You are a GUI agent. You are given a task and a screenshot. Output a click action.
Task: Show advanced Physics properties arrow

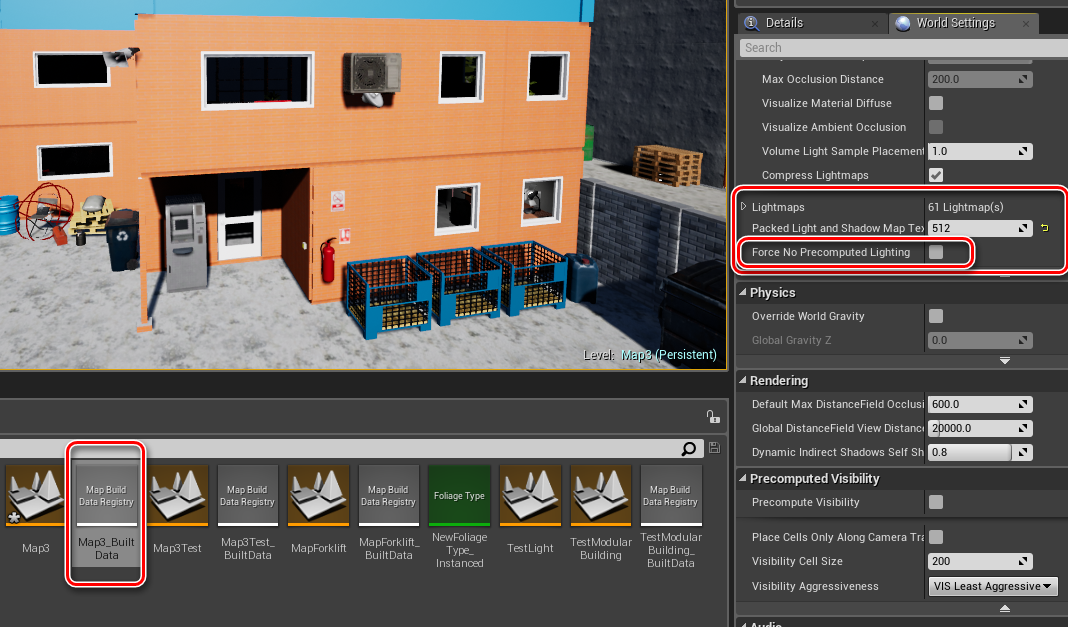1005,360
